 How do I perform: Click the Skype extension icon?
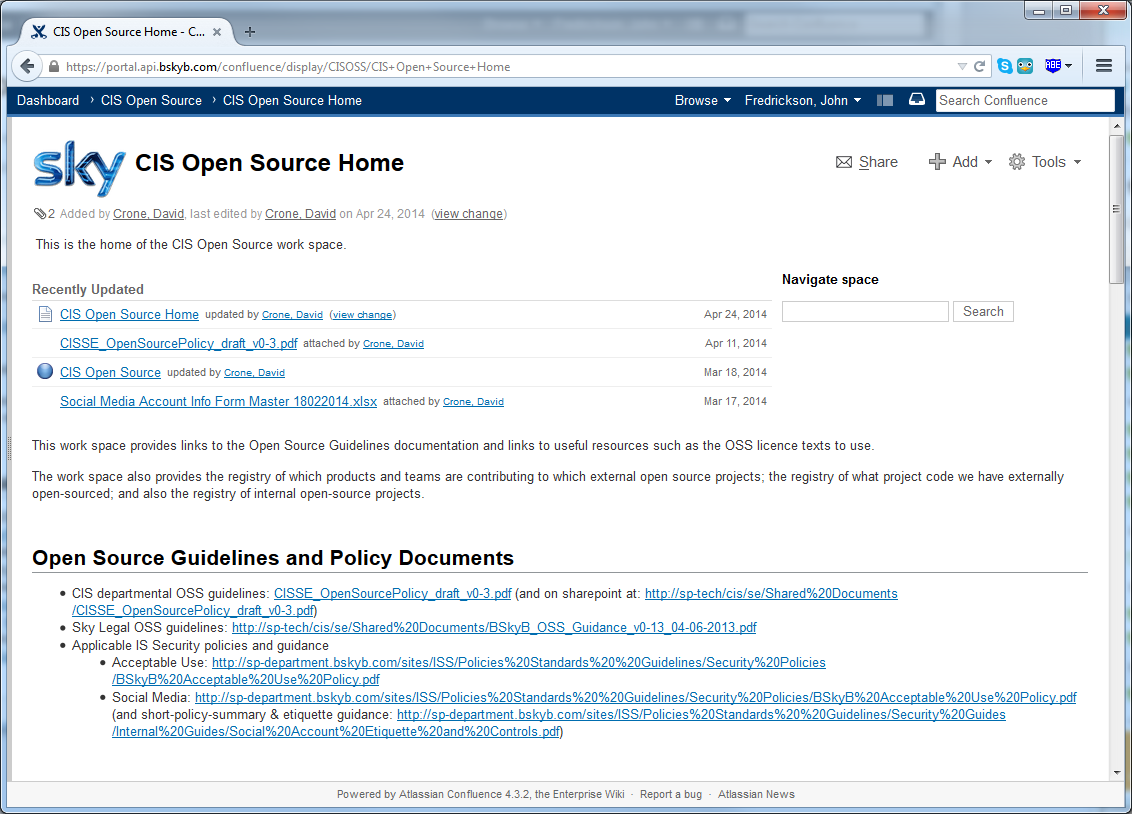[1004, 67]
